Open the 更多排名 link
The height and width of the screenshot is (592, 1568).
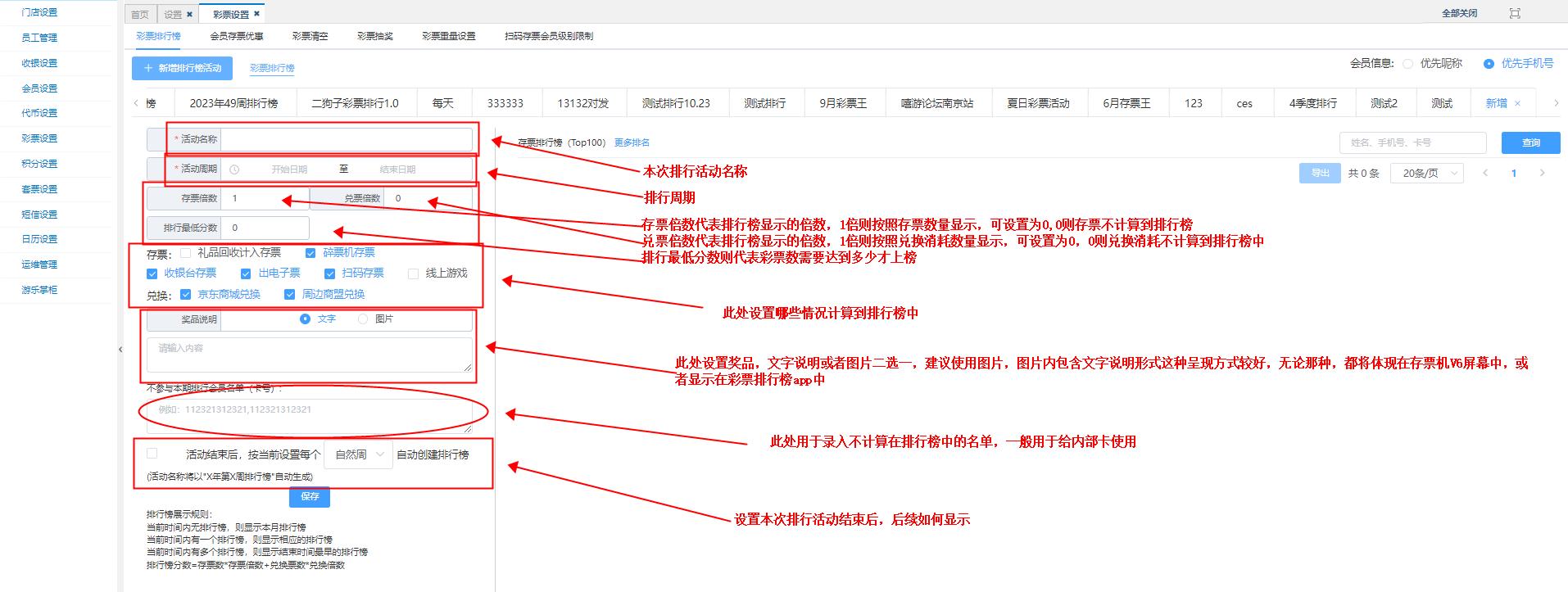click(632, 142)
